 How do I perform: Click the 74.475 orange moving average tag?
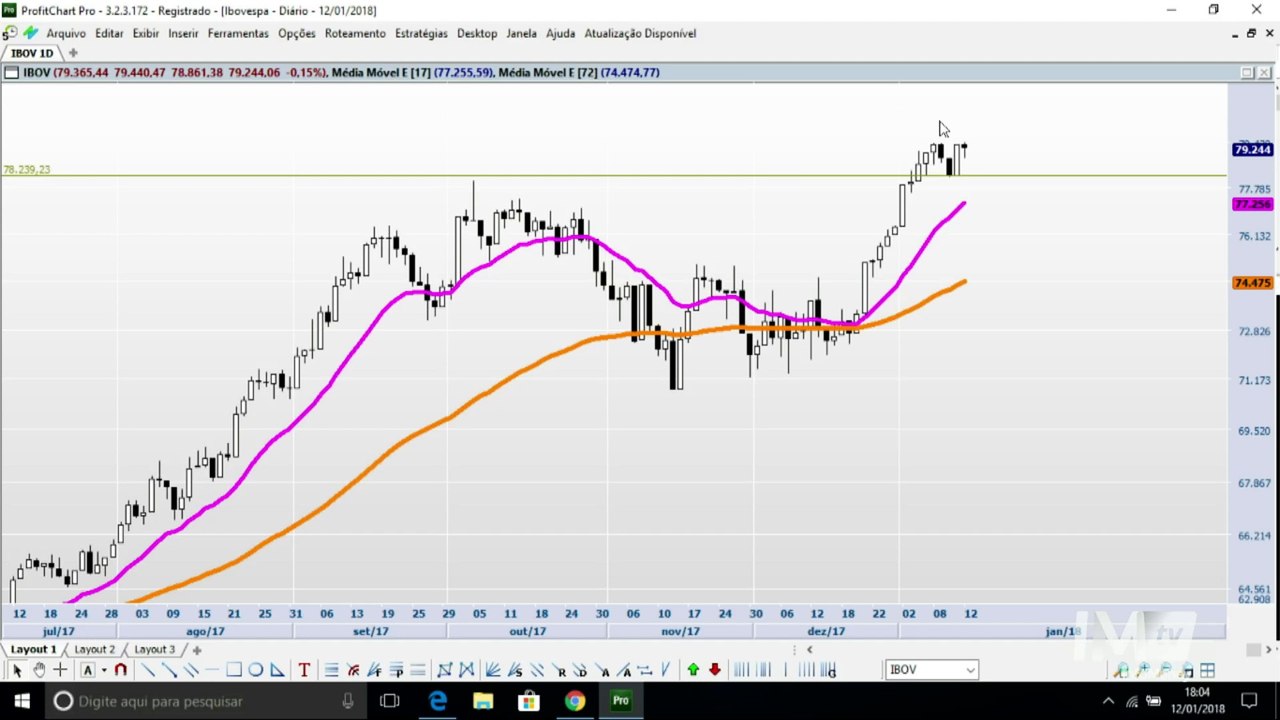pos(1253,283)
